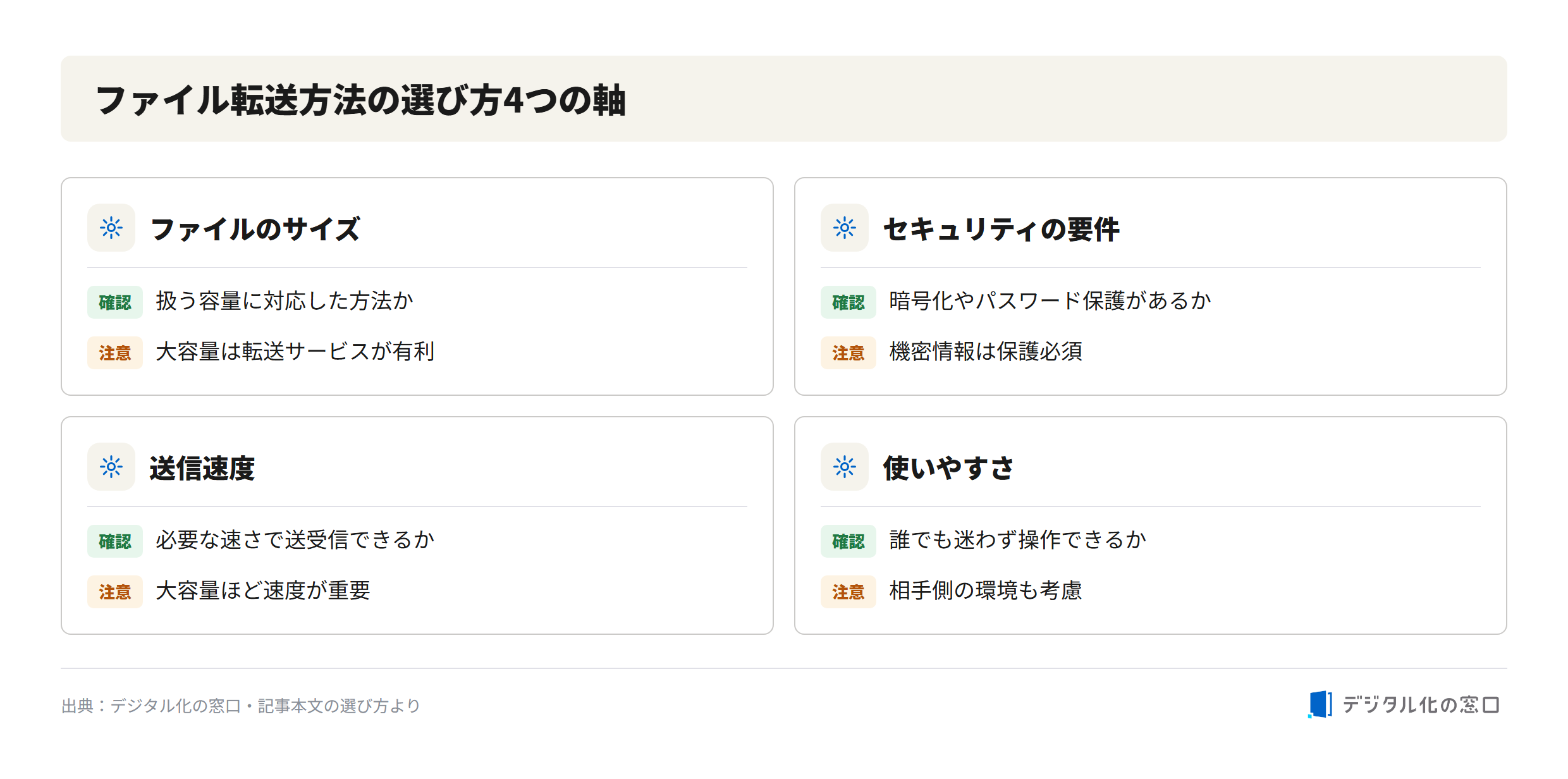1568x779 pixels.
Task: Select the セキュリティの要件 card heading
Action: [1001, 229]
